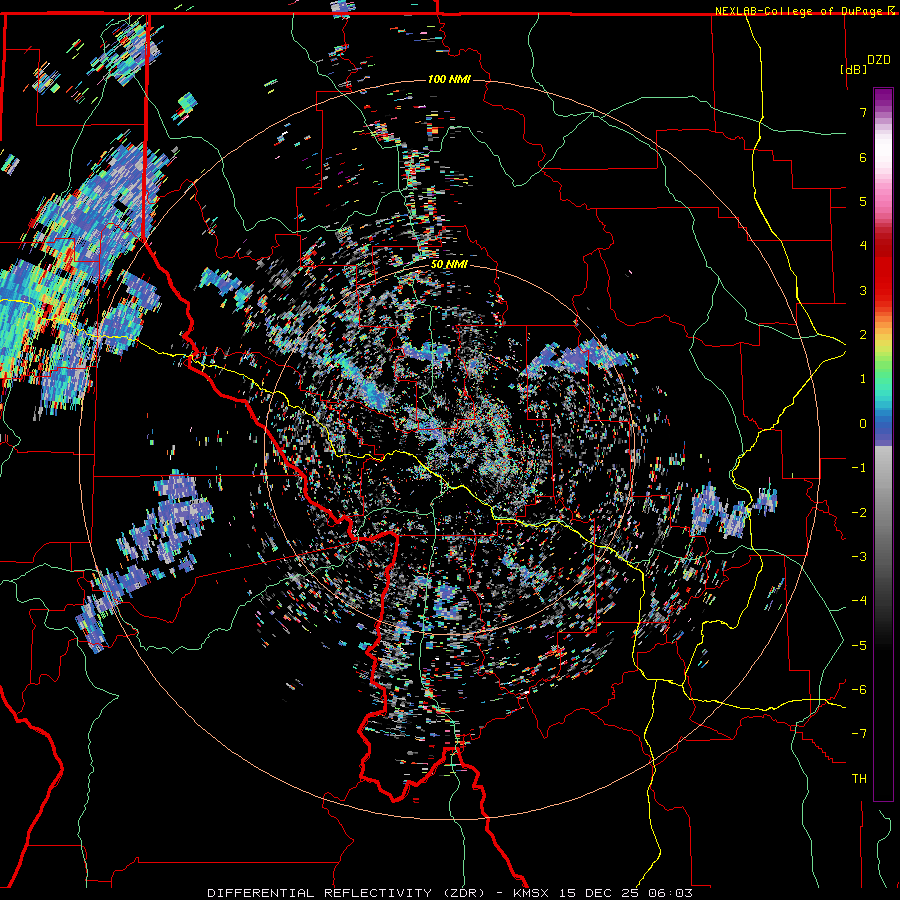Click the -4 value on color scale
Screen dimensions: 900x900
click(x=859, y=601)
